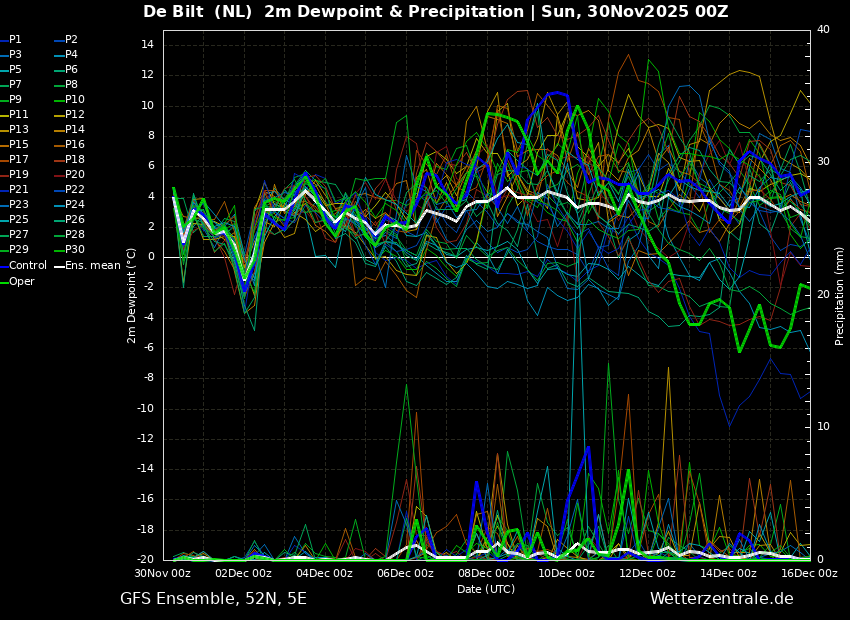Click the Precipitation (mm) axis label
Viewport: 850px width, 620px height.
840,296
